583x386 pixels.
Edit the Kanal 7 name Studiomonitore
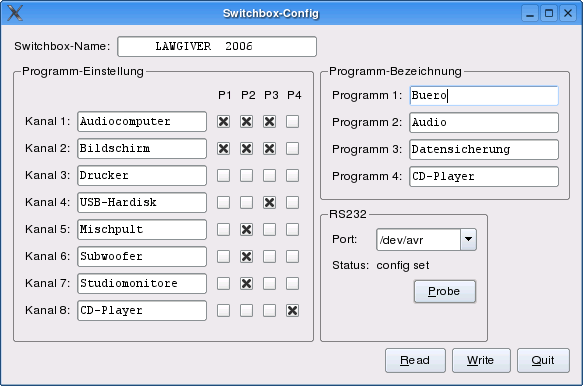[142, 284]
